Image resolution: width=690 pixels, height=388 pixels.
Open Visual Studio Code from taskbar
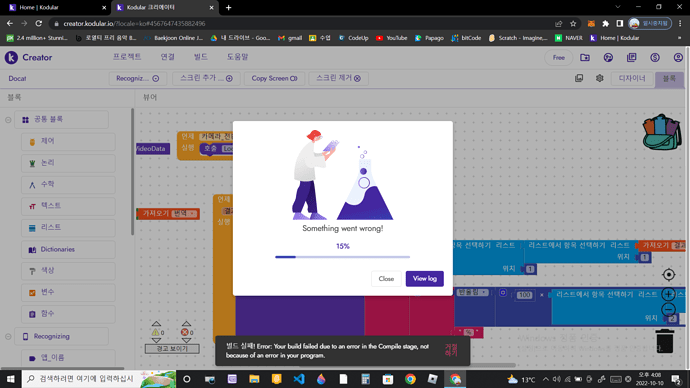(299, 379)
